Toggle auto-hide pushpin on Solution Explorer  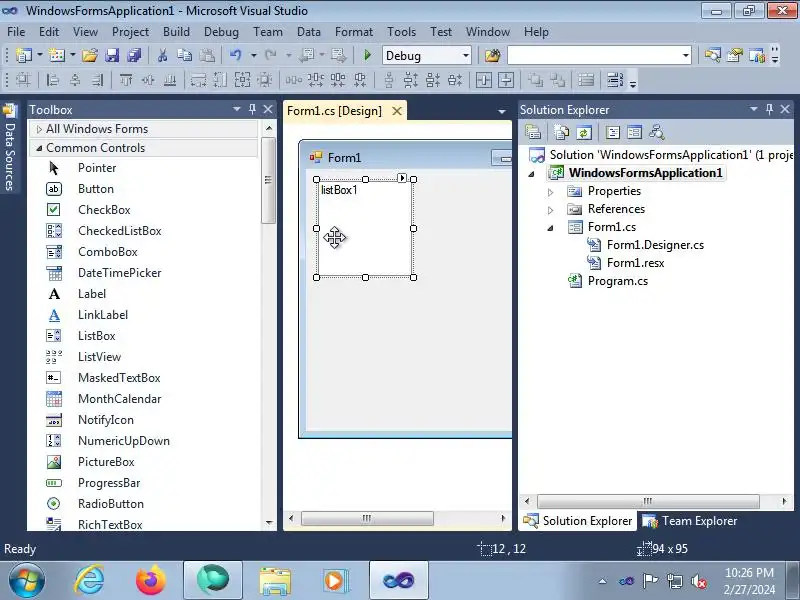pos(769,109)
